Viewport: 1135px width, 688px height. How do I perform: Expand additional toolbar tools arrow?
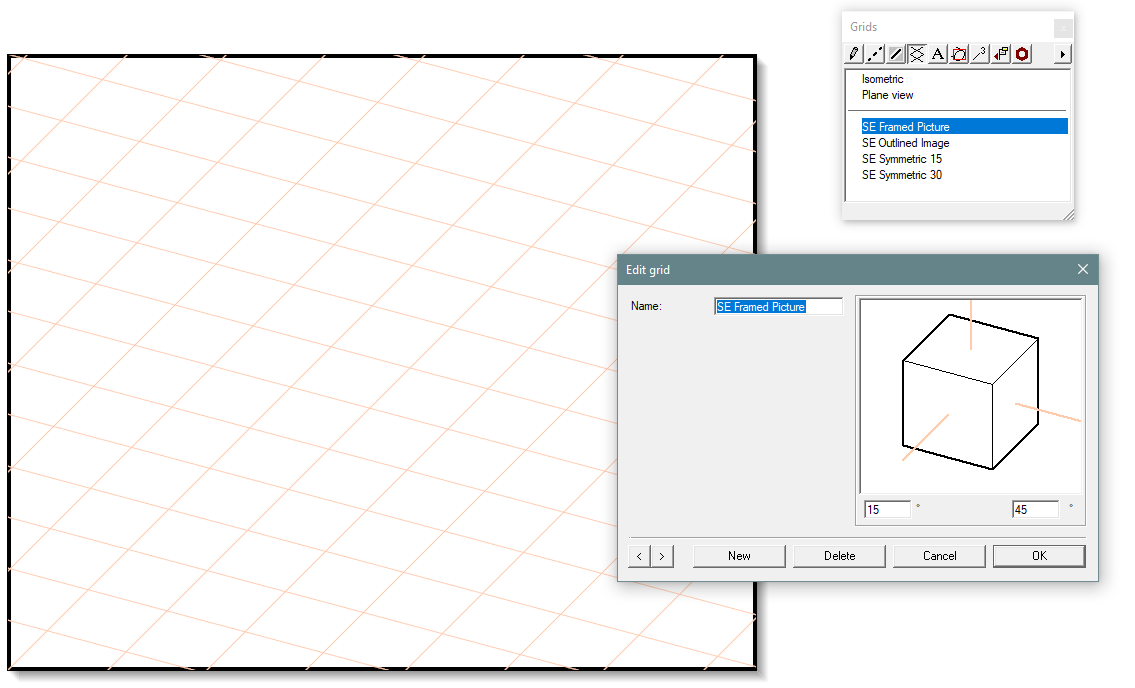click(1061, 53)
